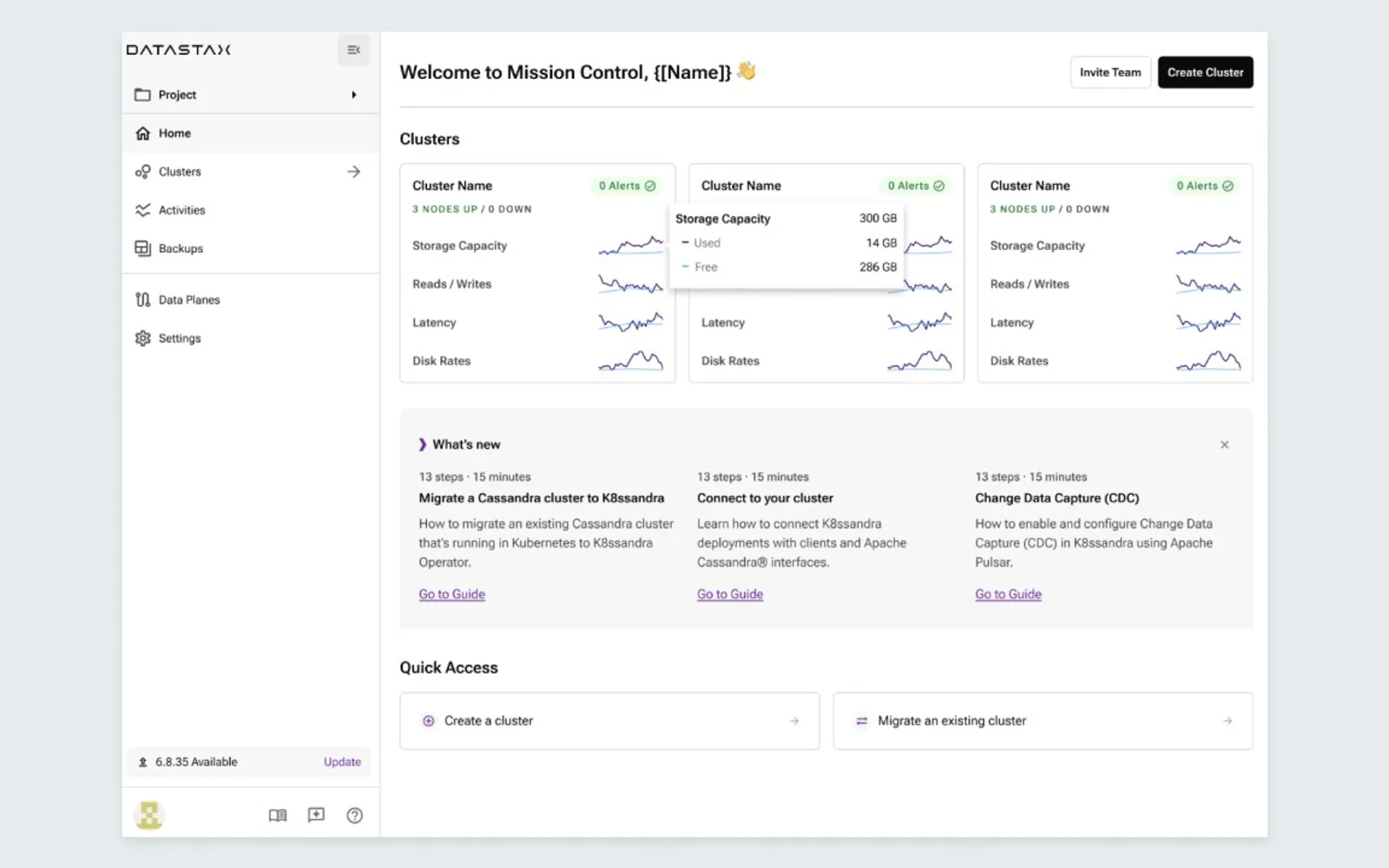Open Go to Guide for Change Data Capture

[1008, 595]
